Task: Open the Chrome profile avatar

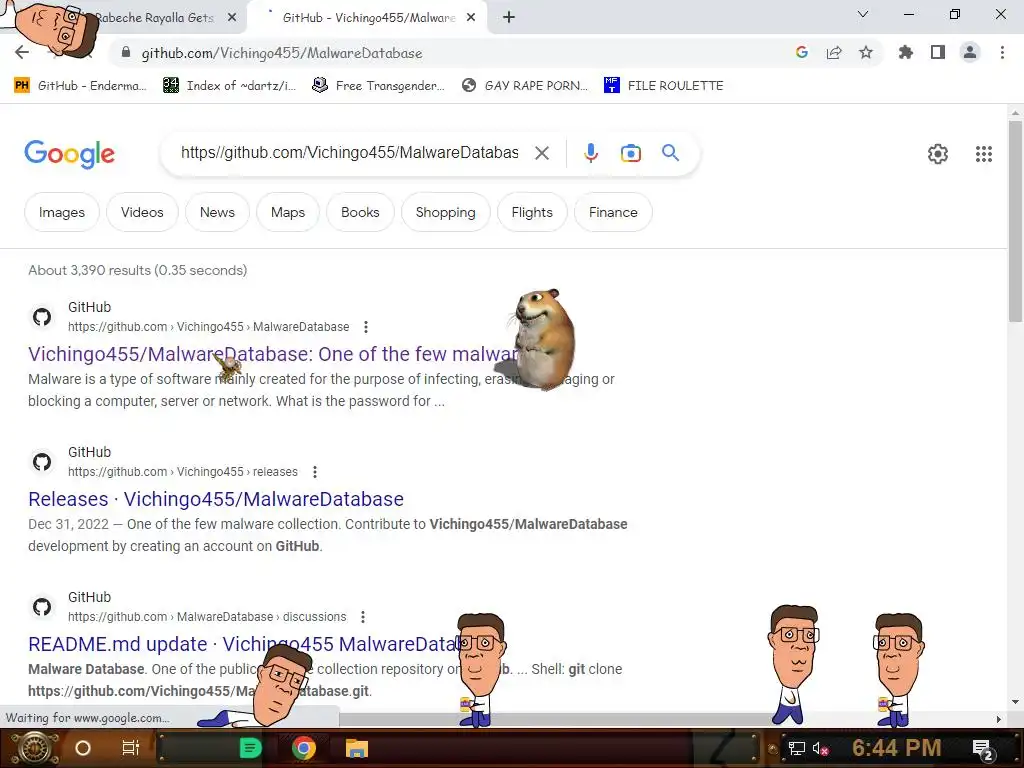Action: click(970, 53)
